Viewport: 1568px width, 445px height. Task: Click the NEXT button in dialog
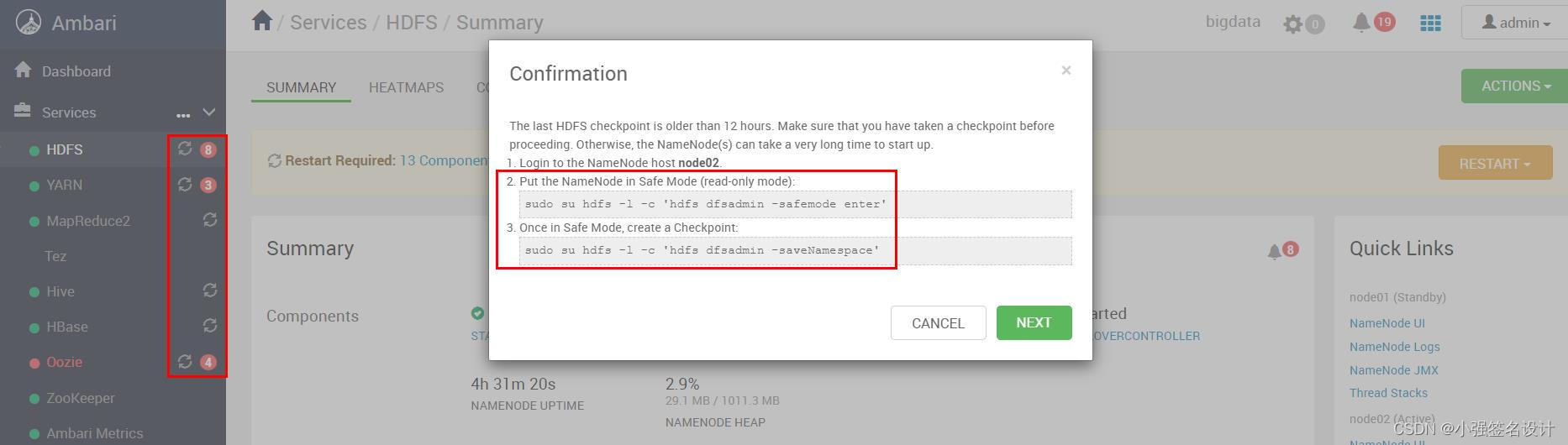pyautogui.click(x=1034, y=322)
